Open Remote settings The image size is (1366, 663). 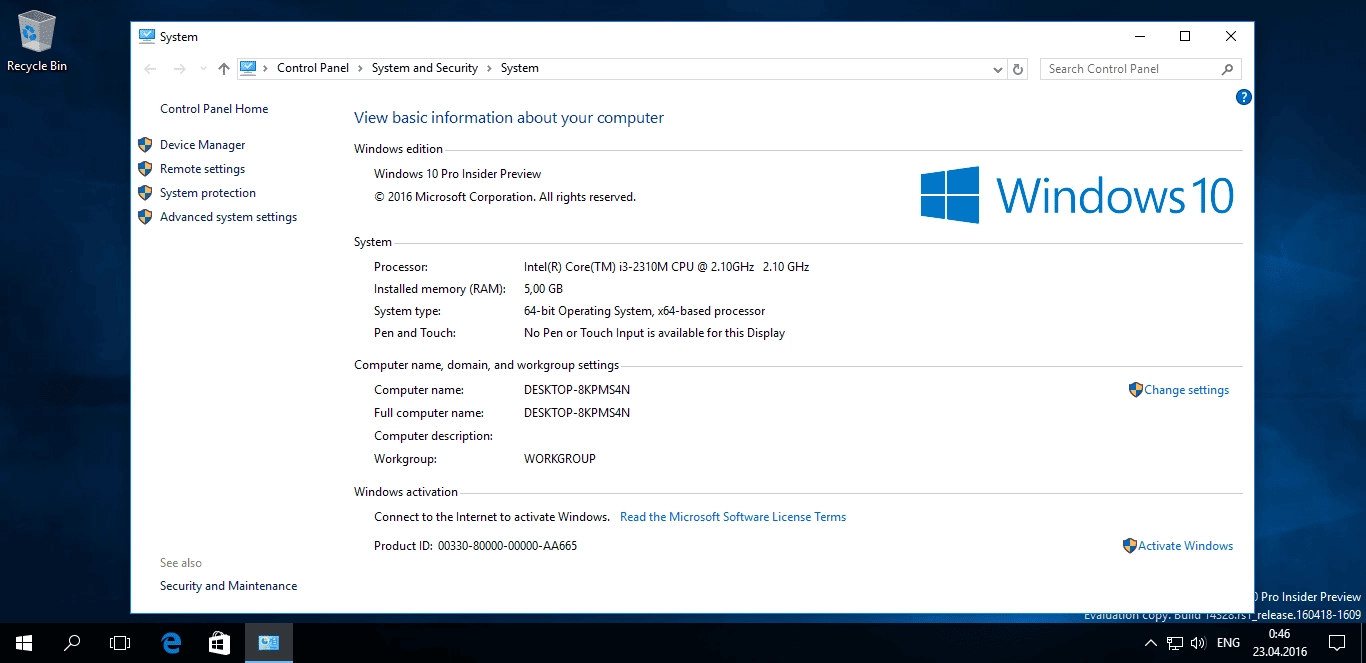[x=202, y=169]
